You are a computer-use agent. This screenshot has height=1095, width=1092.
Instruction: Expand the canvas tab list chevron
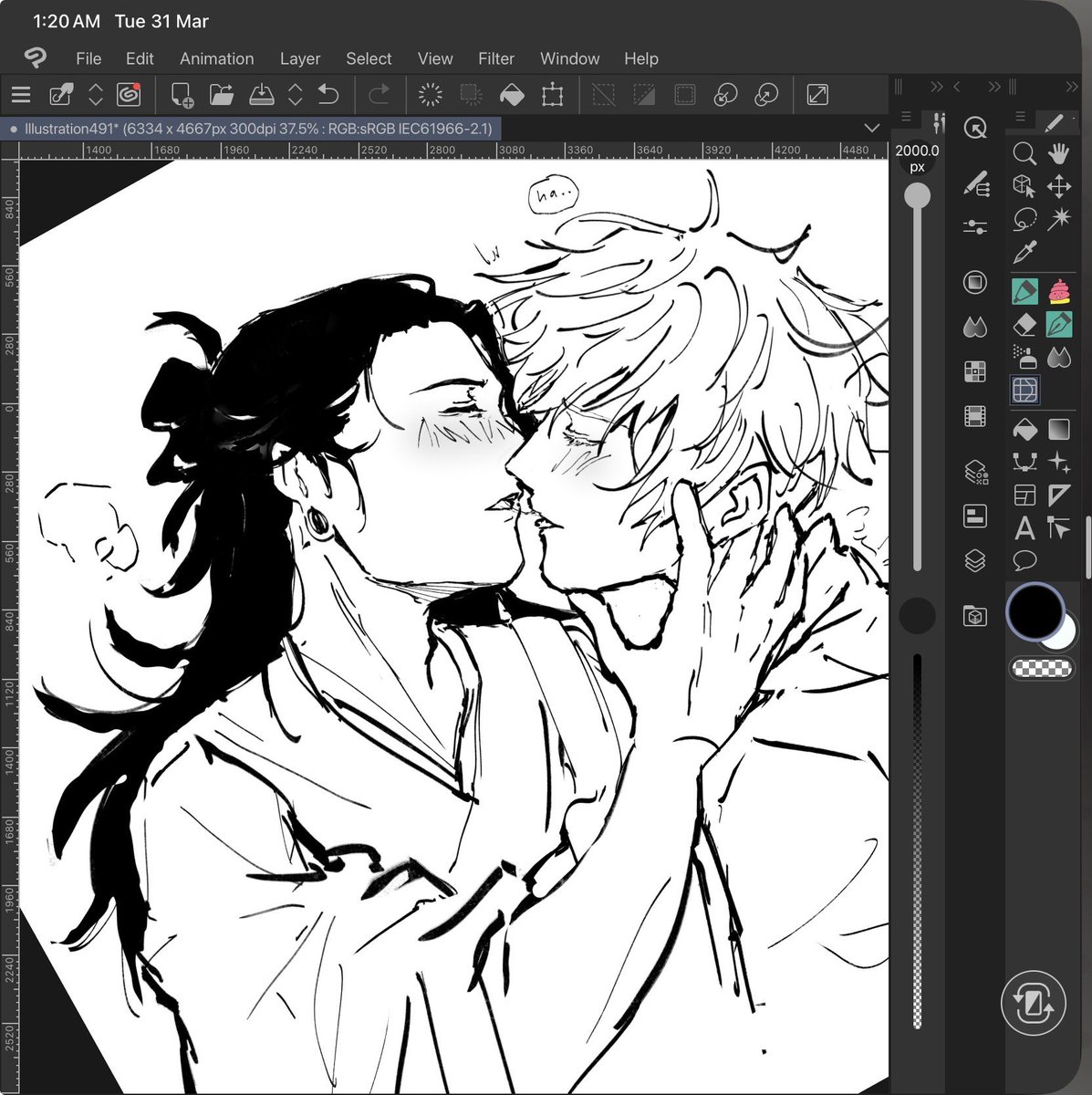click(x=872, y=129)
